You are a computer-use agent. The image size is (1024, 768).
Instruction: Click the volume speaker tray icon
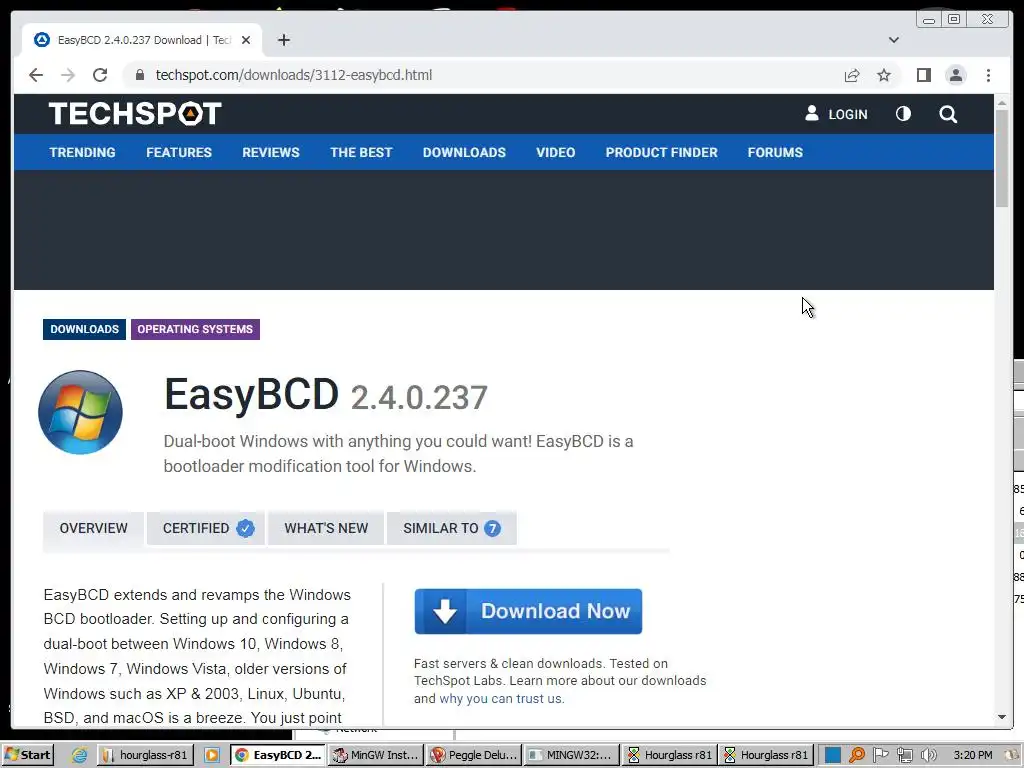tap(928, 755)
